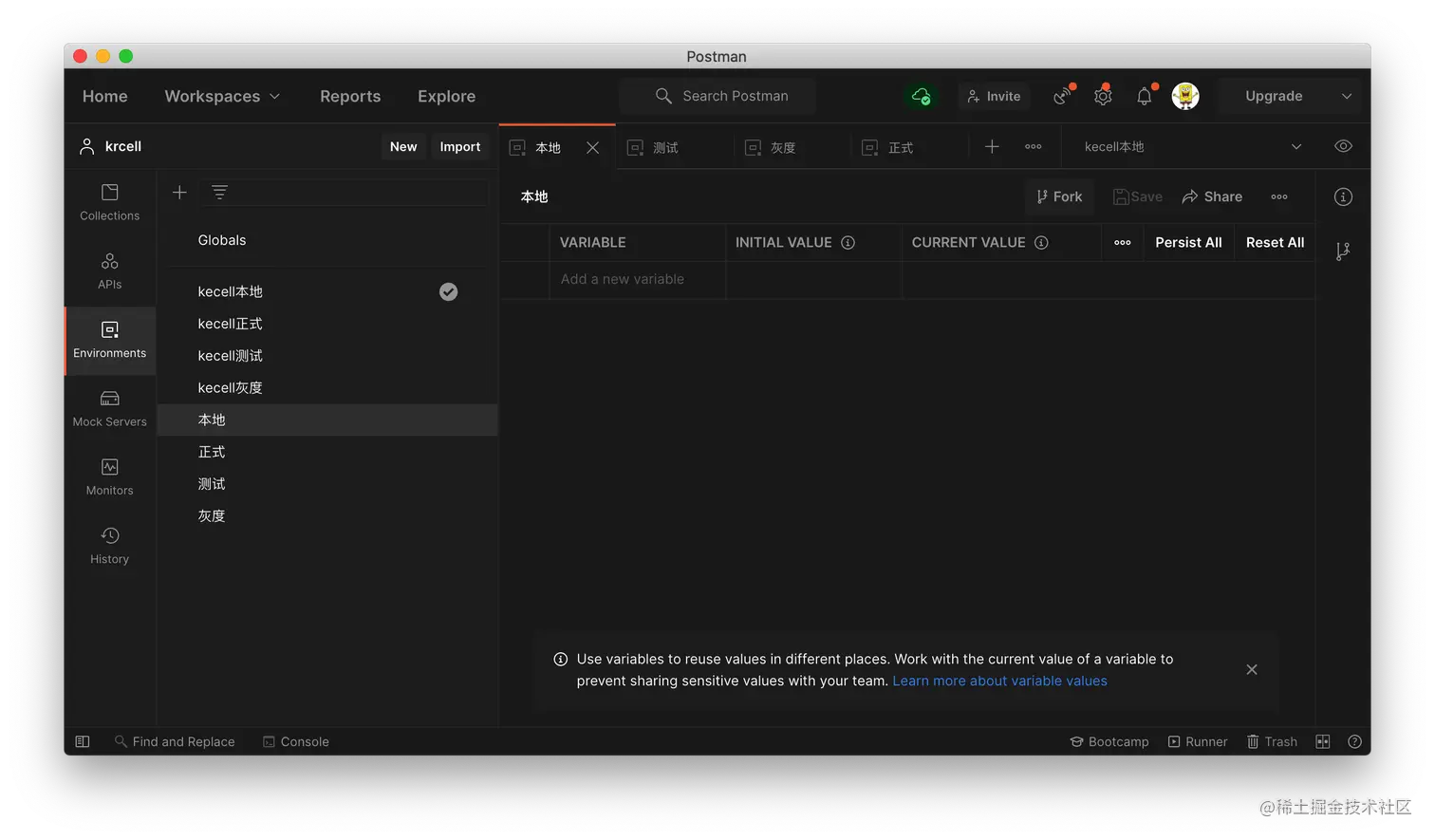1435x840 pixels.
Task: Open the environment quick look eye icon
Action: [1343, 146]
